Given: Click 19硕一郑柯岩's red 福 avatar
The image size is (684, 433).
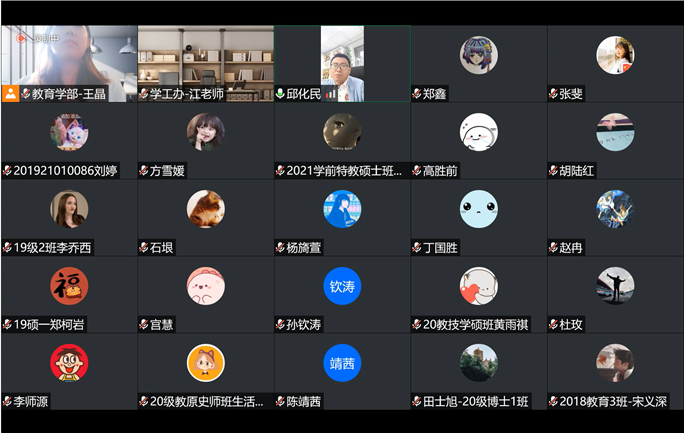Looking at the screenshot, I should (x=69, y=286).
